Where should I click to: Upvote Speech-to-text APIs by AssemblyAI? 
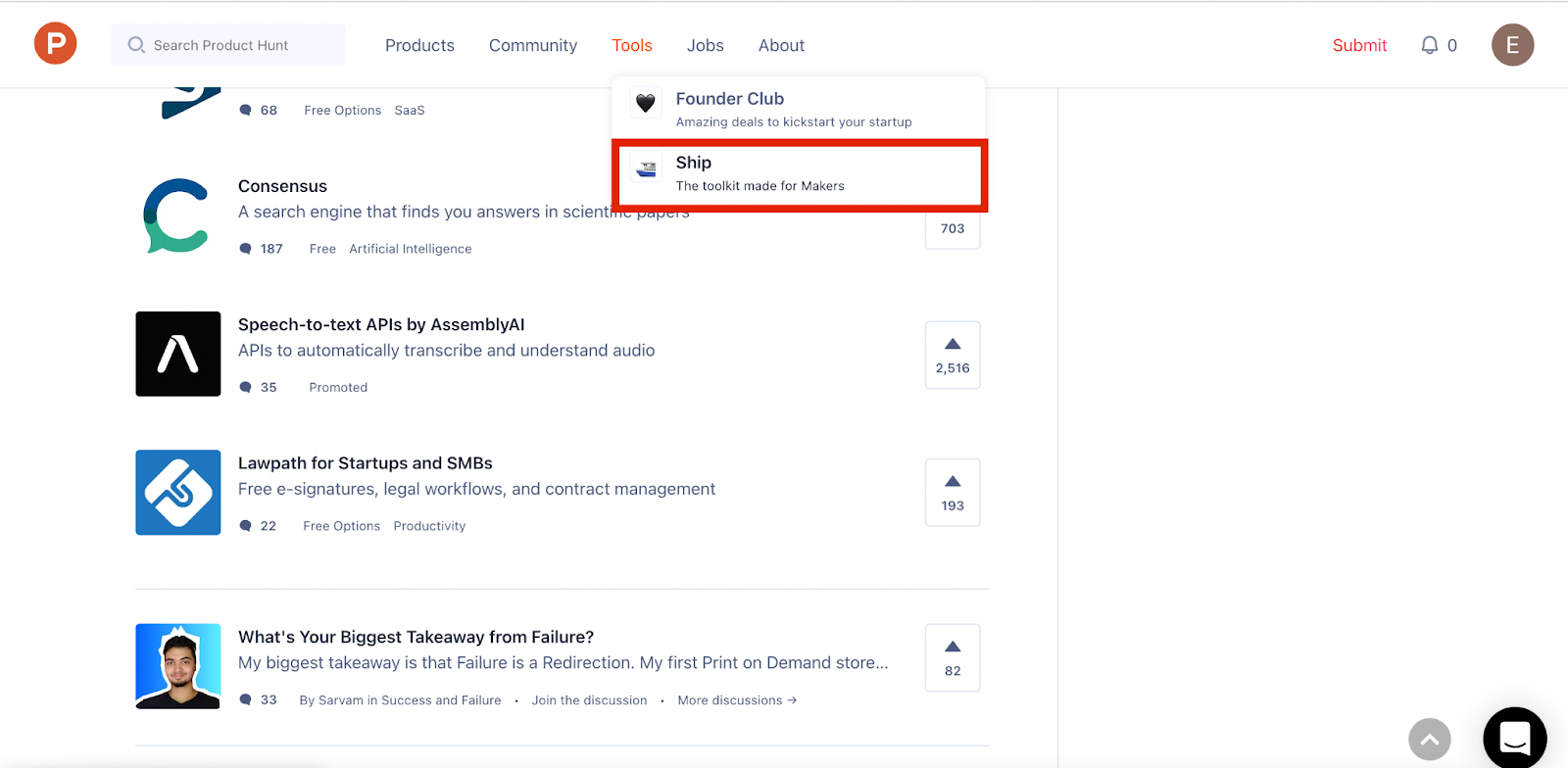tap(953, 355)
